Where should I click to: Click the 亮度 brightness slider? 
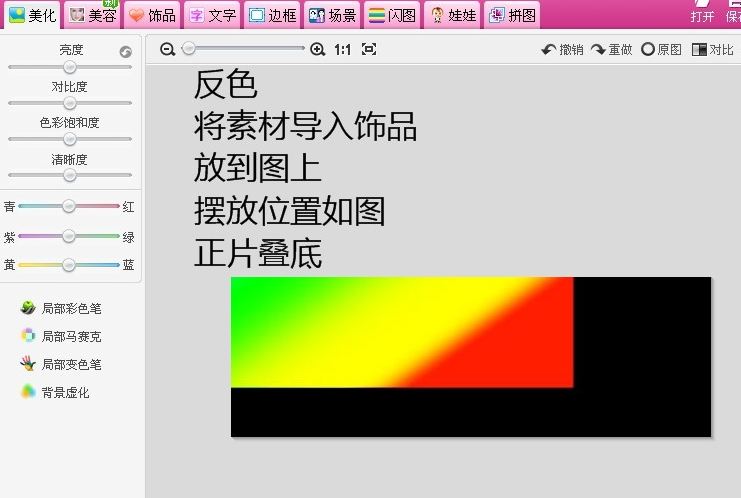point(70,67)
